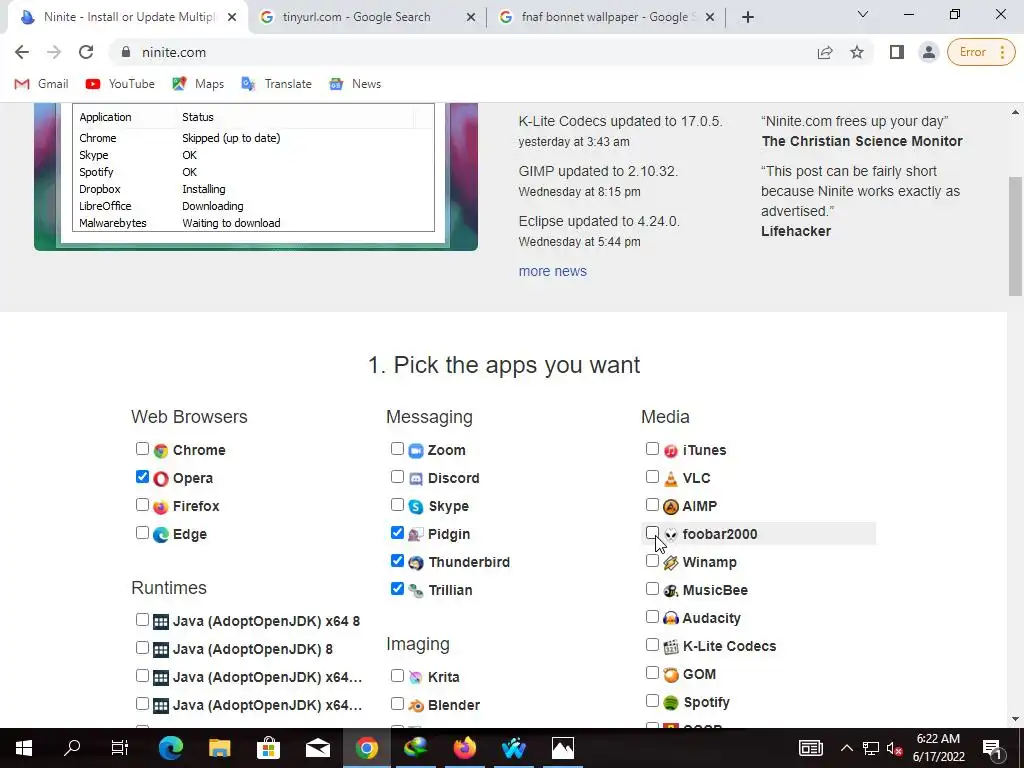Image resolution: width=1024 pixels, height=768 pixels.
Task: Open the more news link
Action: click(552, 271)
